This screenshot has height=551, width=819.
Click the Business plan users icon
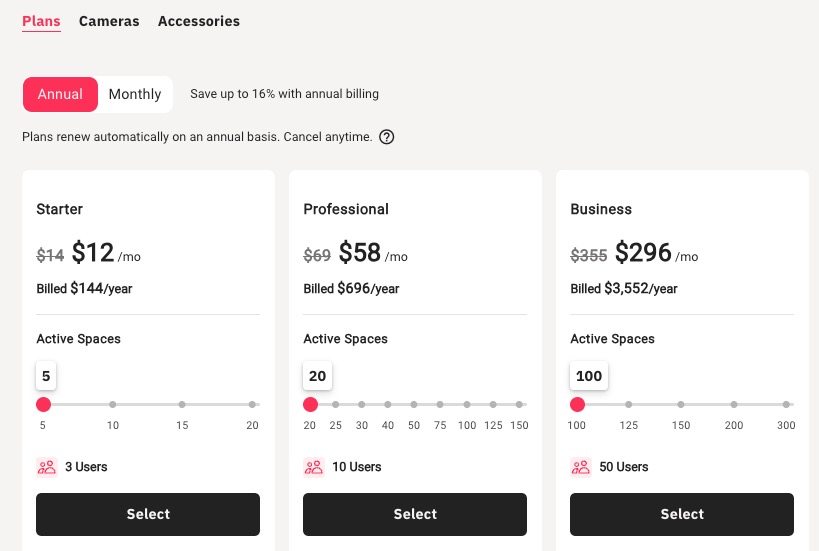[x=580, y=467]
